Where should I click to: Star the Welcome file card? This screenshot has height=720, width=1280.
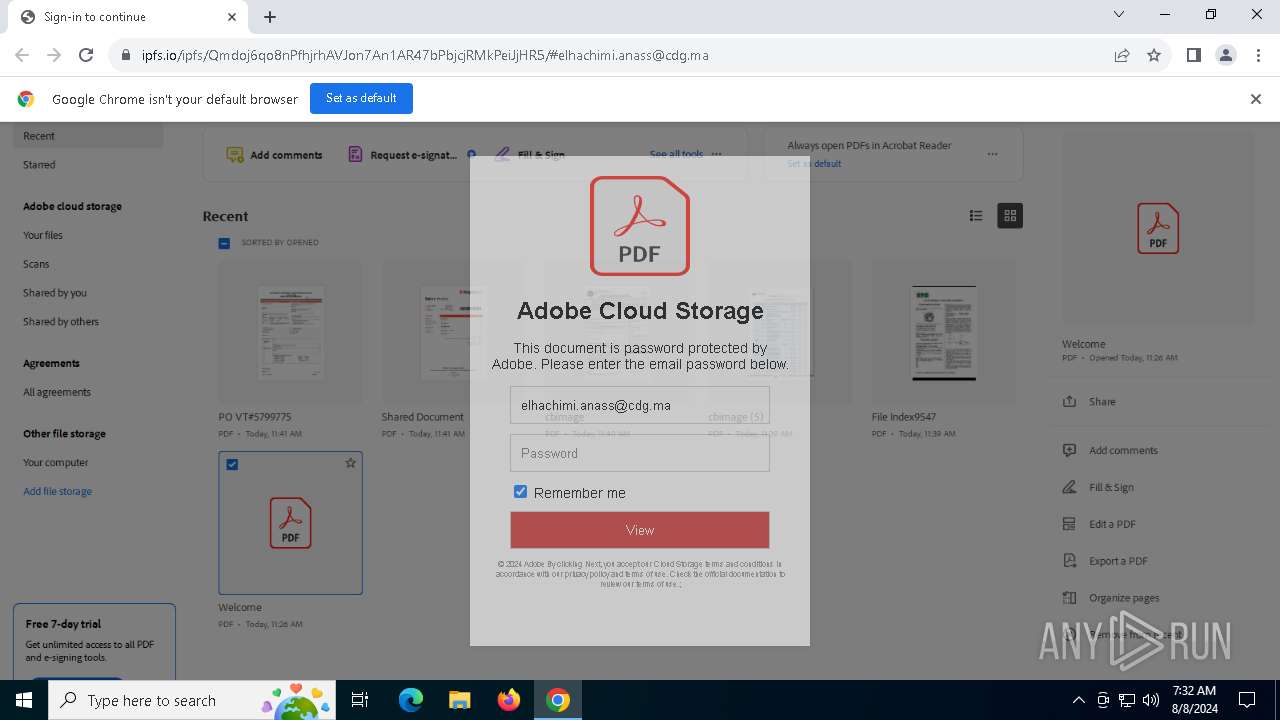pyautogui.click(x=351, y=463)
